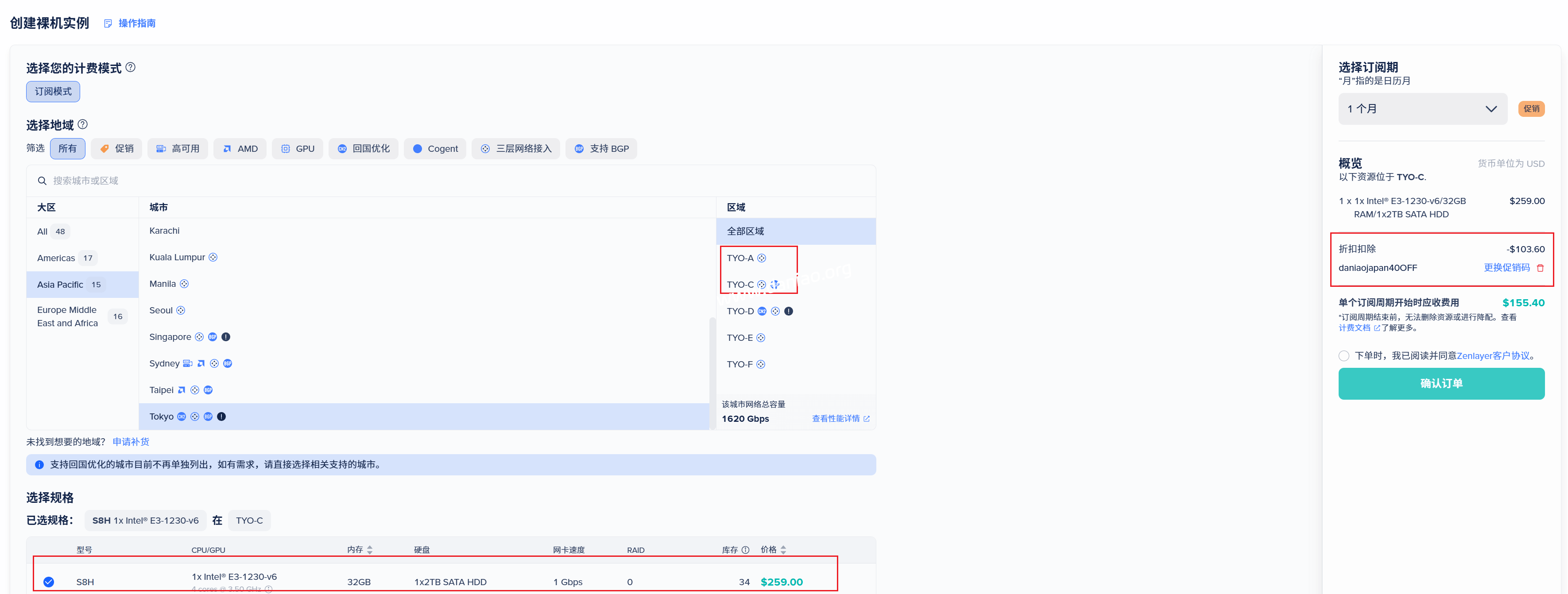Image resolution: width=1568 pixels, height=594 pixels.
Task: Filter regions by GPU tab
Action: pos(298,149)
